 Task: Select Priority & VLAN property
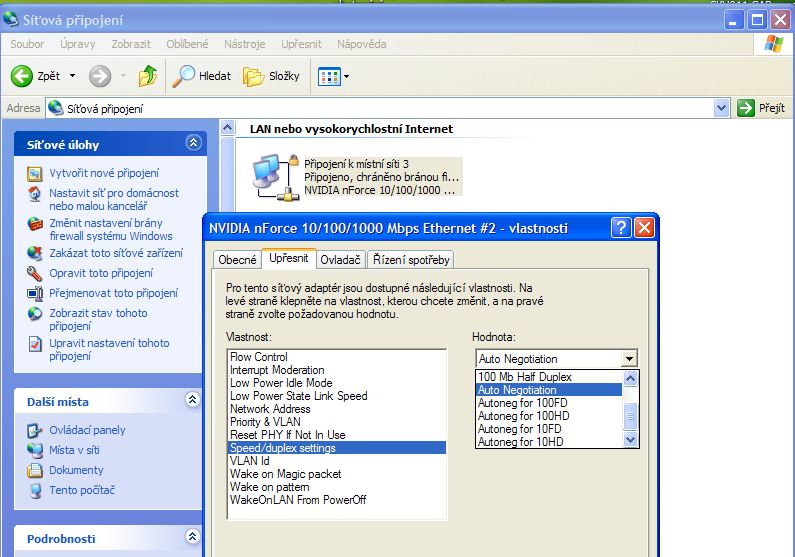point(337,422)
